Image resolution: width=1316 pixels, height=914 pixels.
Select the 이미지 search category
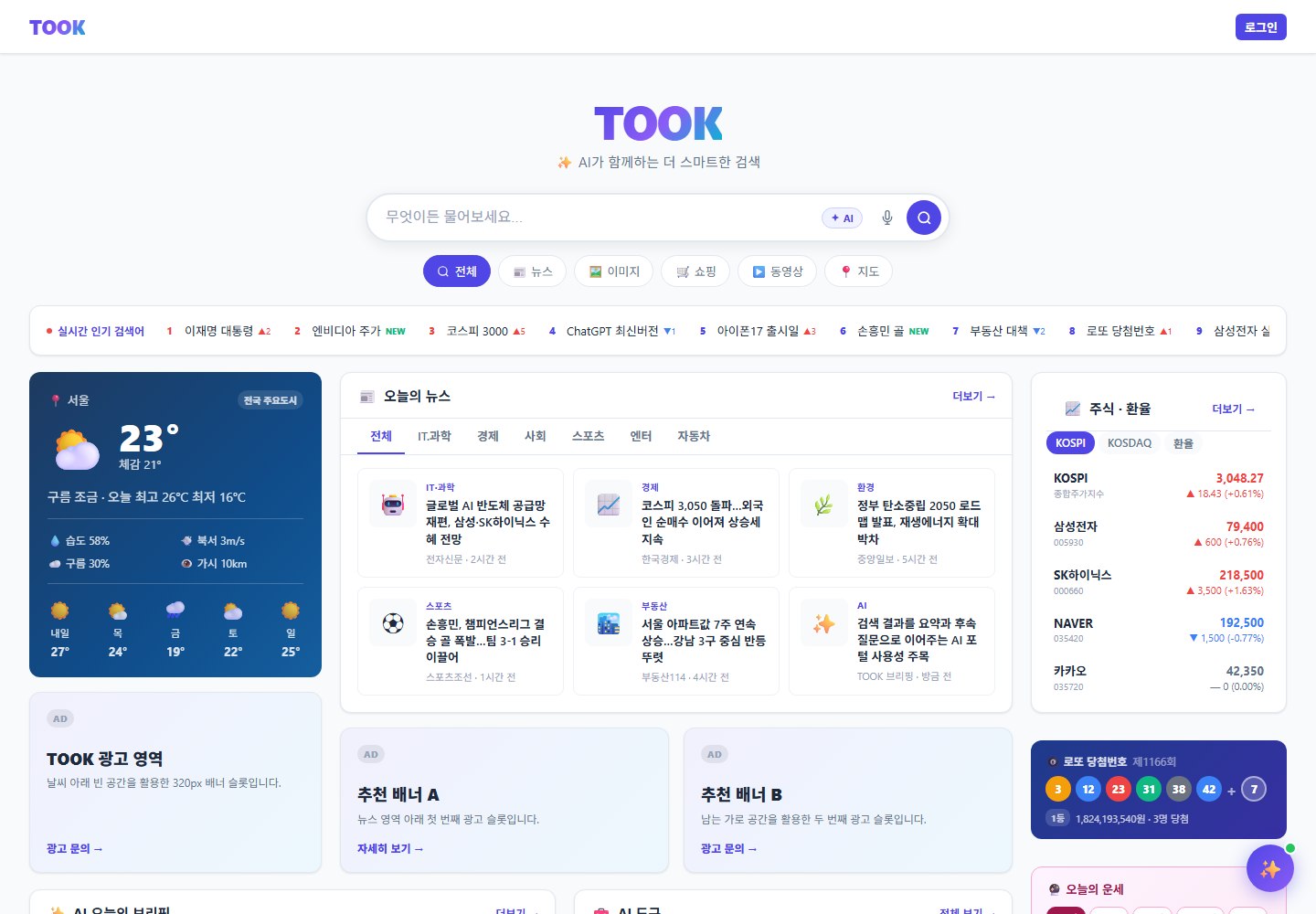613,271
